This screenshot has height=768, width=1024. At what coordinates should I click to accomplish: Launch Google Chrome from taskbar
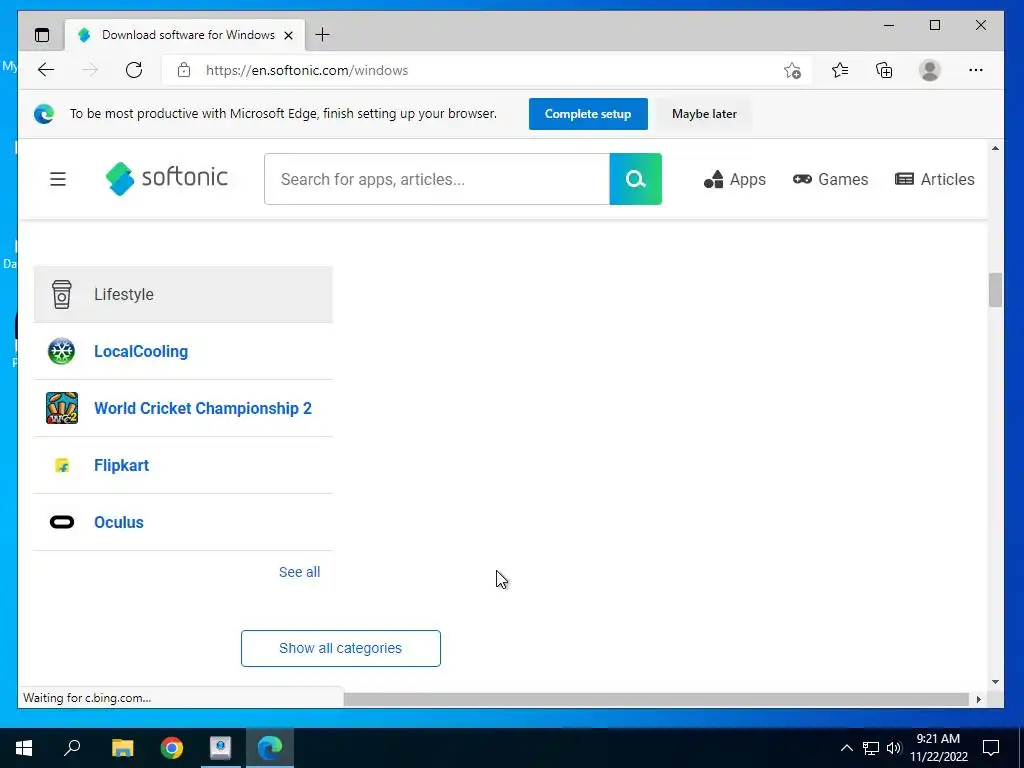point(172,748)
